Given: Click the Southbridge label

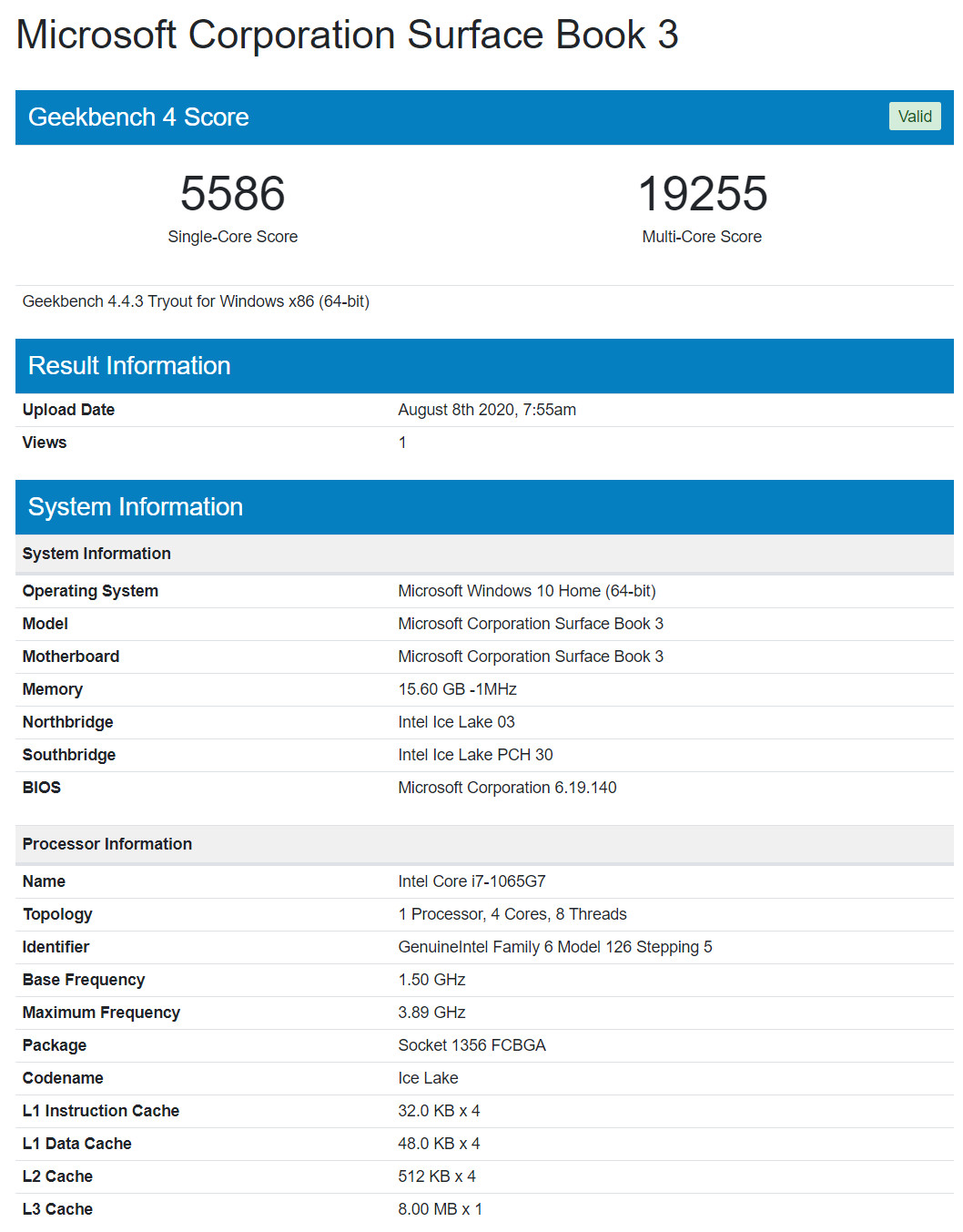Looking at the screenshot, I should pos(69,755).
